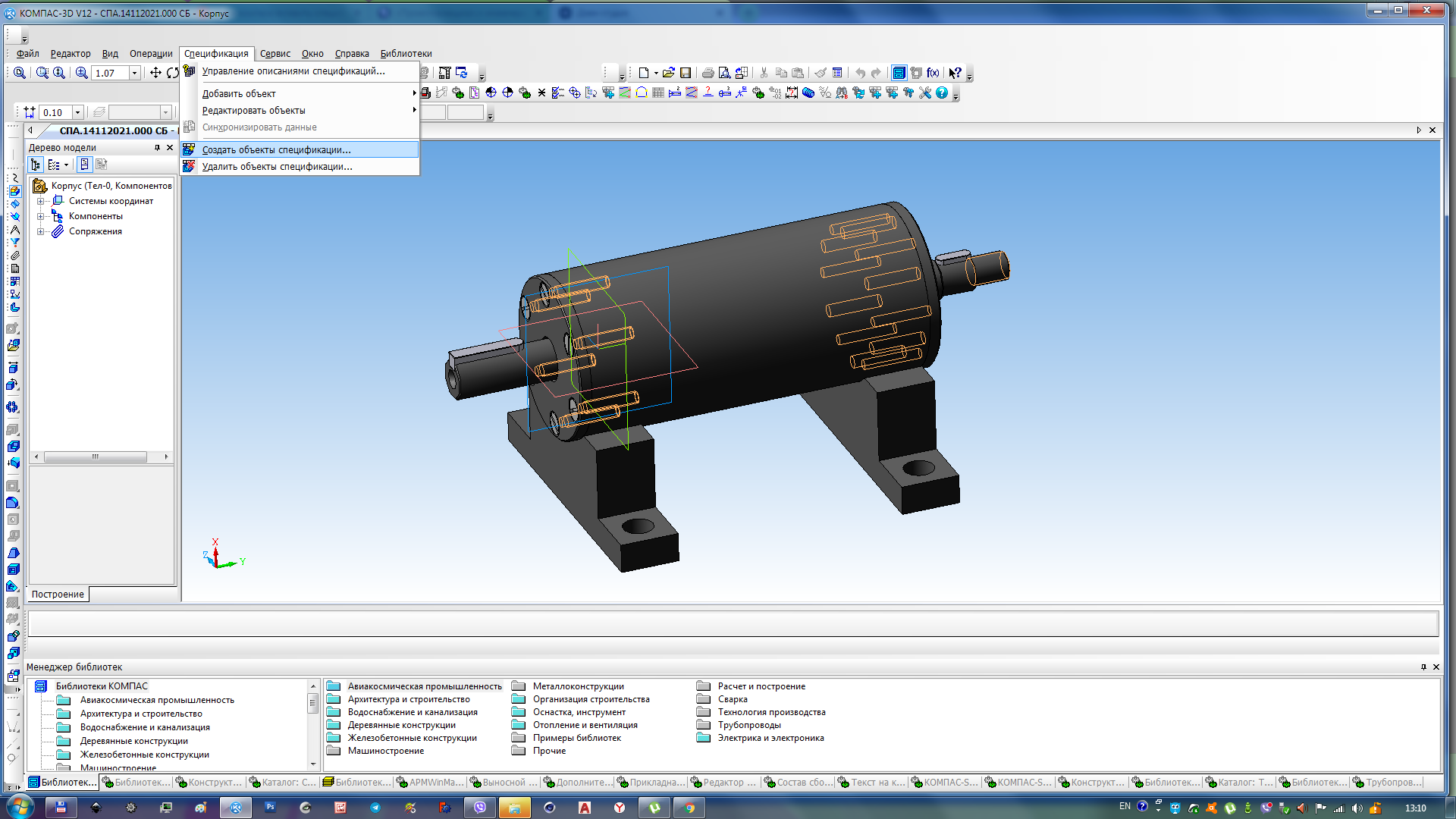Image resolution: width=1456 pixels, height=819 pixels.
Task: Click the blue help question-mark icon
Action: (942, 93)
